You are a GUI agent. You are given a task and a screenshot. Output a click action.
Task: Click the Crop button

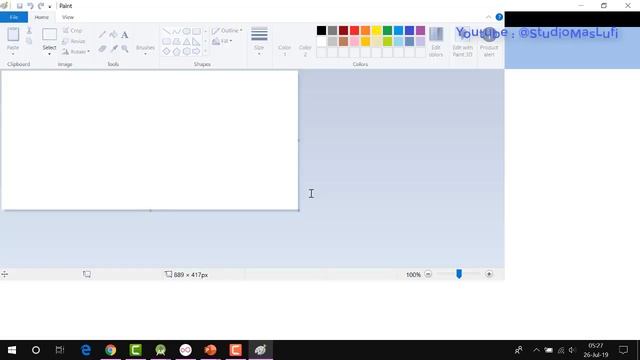point(73,31)
